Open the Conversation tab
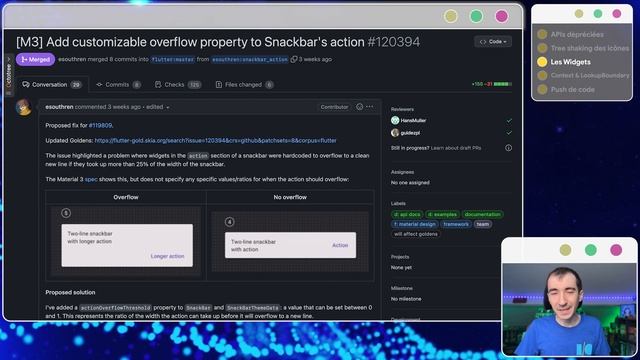Viewport: 640px width, 360px height. [x=52, y=84]
